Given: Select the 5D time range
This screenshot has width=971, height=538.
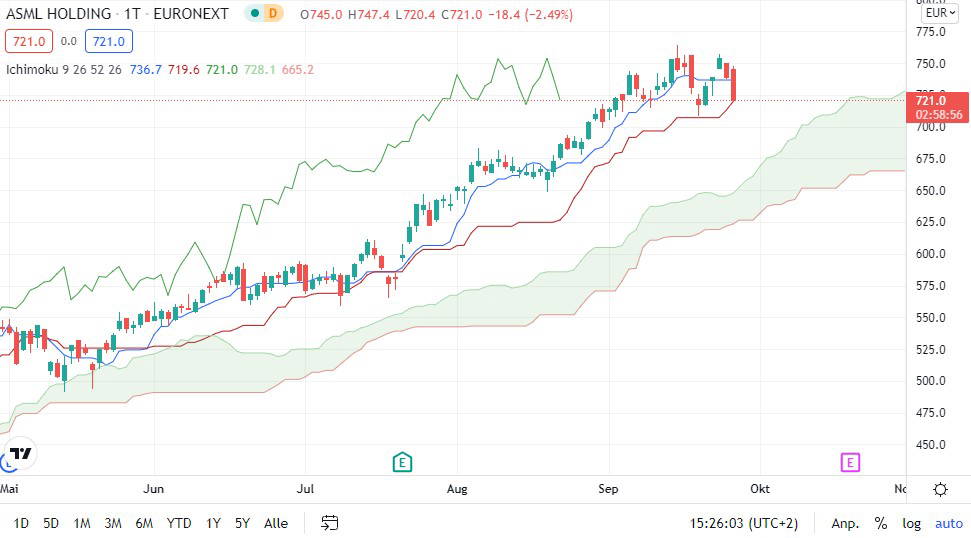Looking at the screenshot, I should pos(51,523).
